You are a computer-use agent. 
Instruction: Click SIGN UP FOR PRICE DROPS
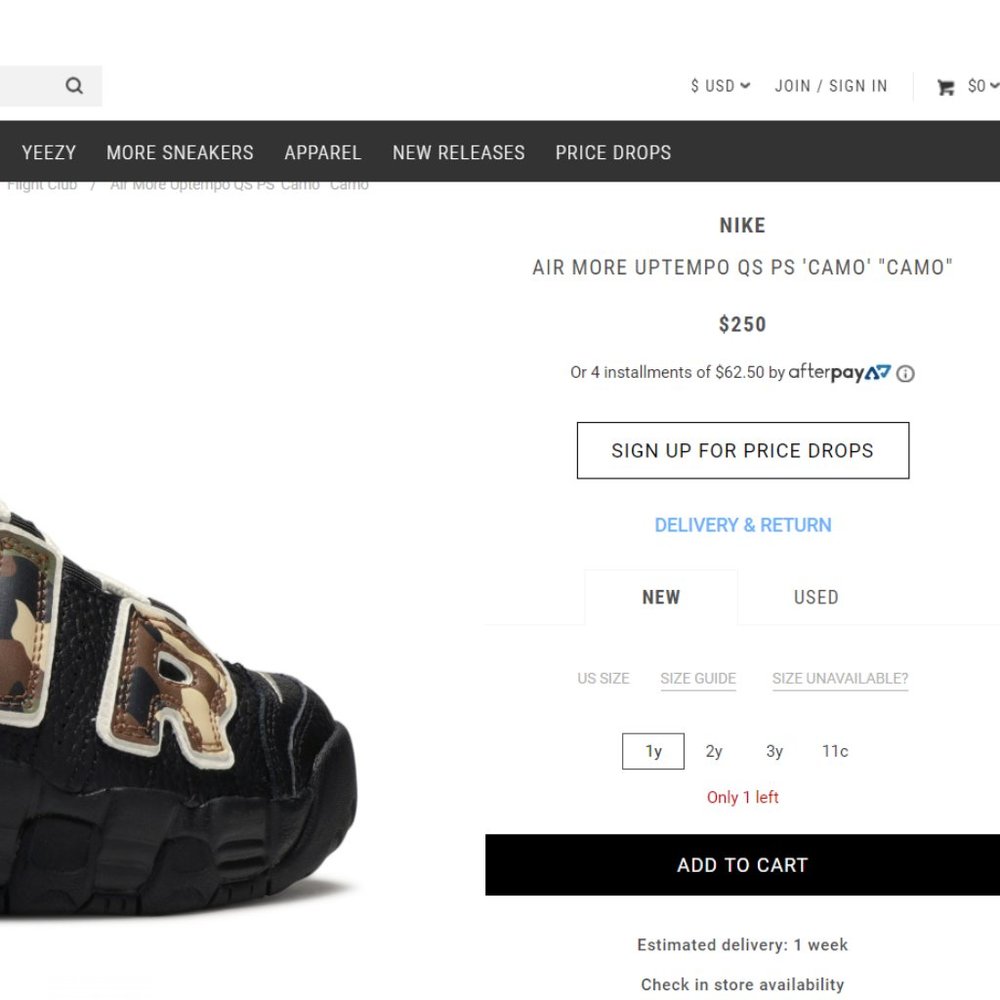(742, 450)
